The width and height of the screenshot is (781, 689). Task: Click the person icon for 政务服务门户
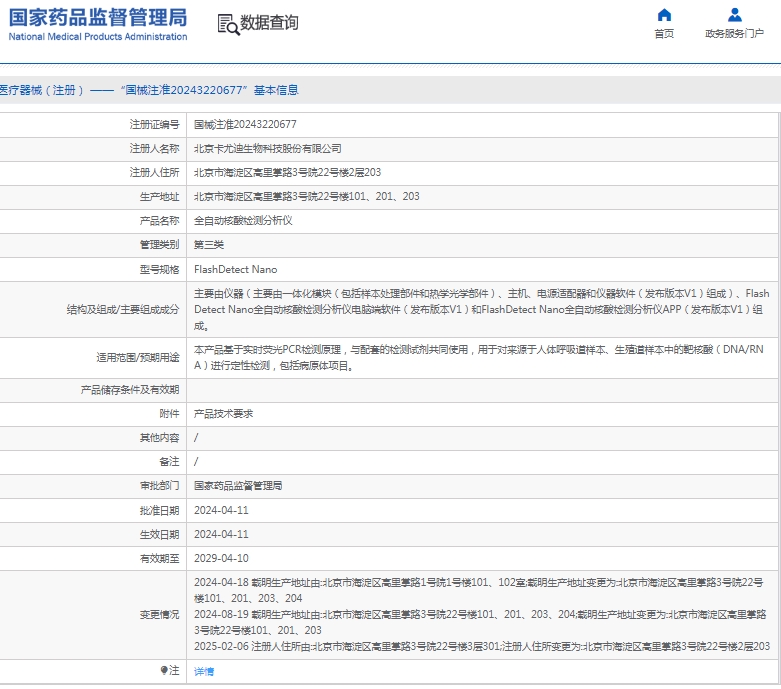point(734,15)
